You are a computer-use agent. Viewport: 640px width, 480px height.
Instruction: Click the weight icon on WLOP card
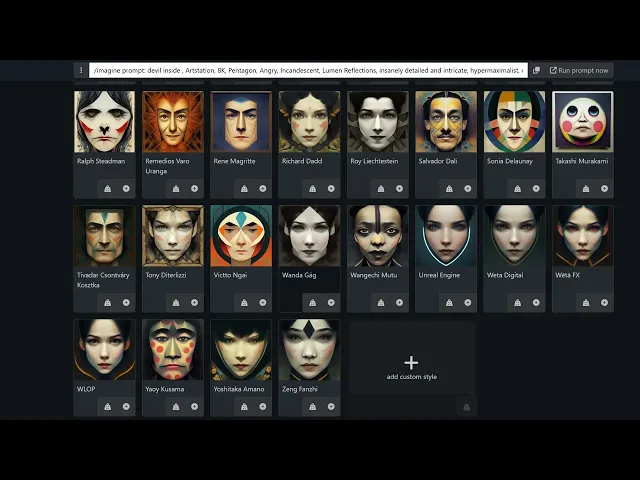coord(107,407)
